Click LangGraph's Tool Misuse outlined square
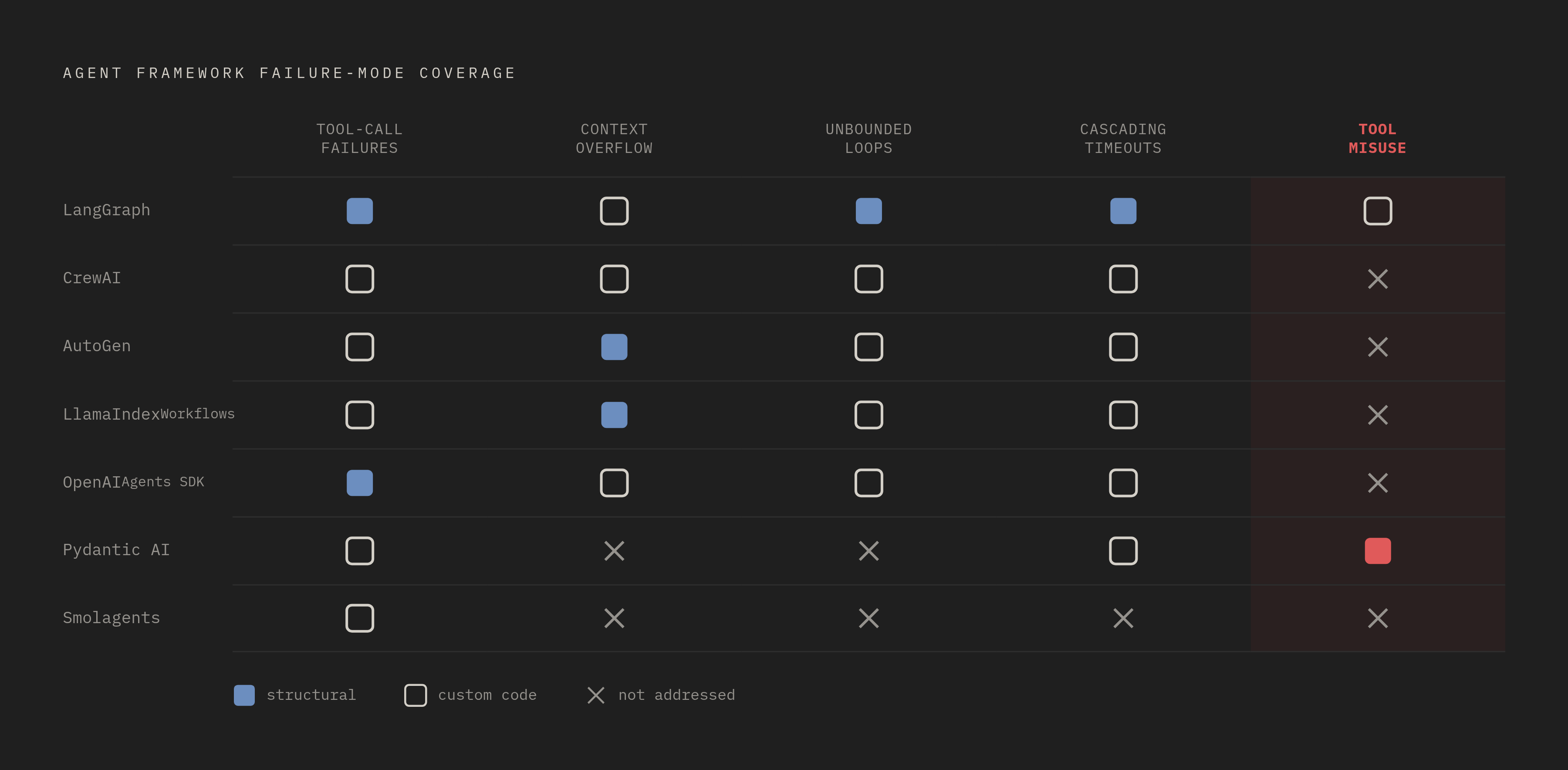The height and width of the screenshot is (770, 1568). (x=1378, y=211)
